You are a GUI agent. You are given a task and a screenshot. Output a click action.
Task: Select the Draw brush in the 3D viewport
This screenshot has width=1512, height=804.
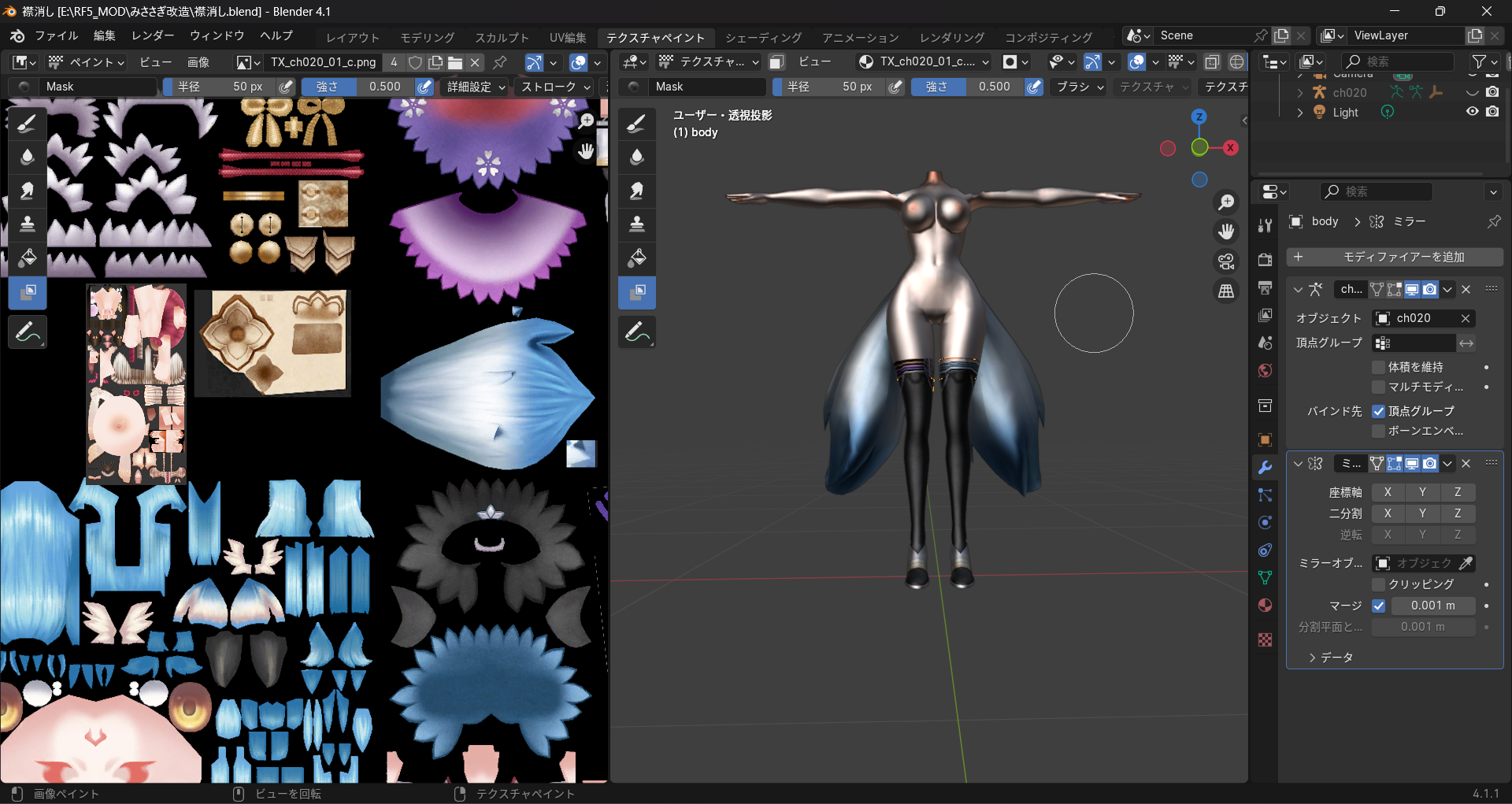(x=637, y=124)
